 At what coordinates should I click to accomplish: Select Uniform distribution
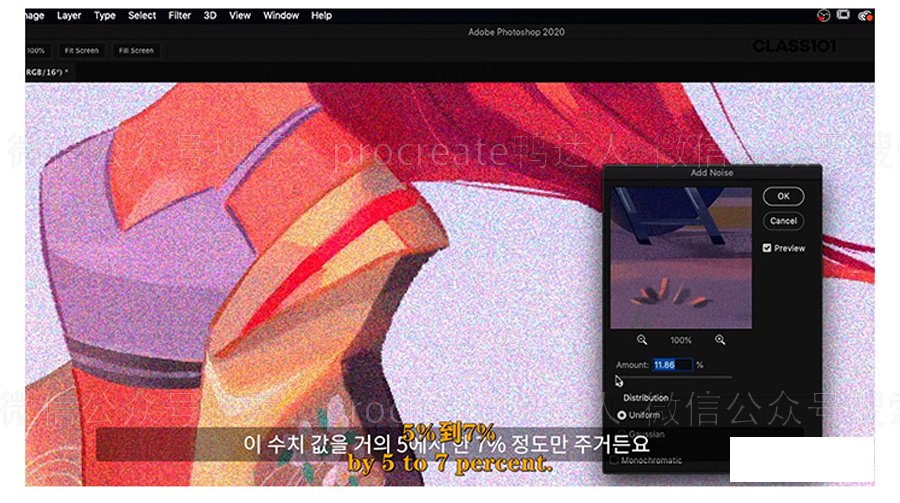(x=622, y=415)
